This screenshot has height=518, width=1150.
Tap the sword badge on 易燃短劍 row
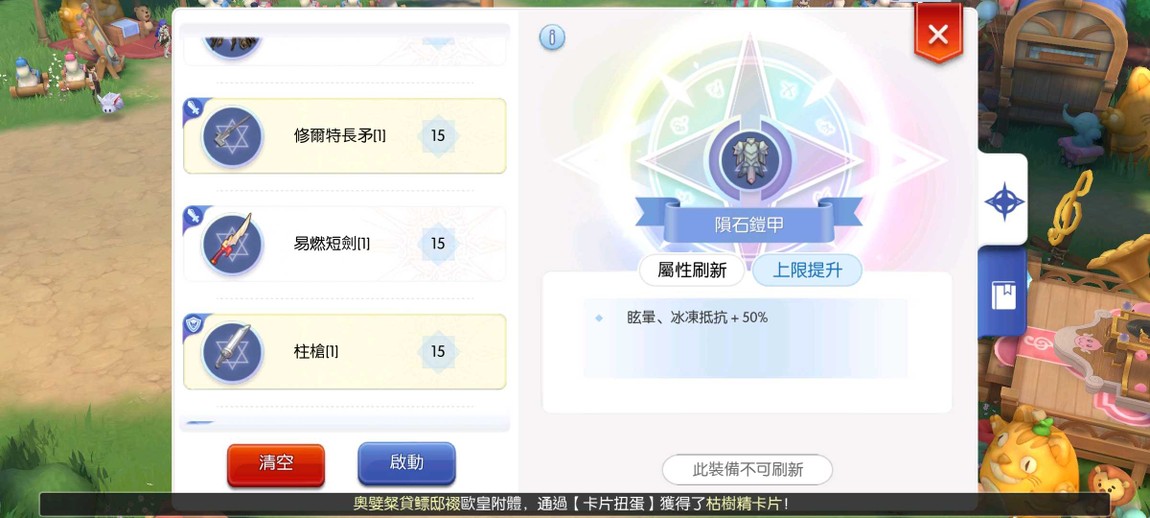pyautogui.click(x=194, y=217)
